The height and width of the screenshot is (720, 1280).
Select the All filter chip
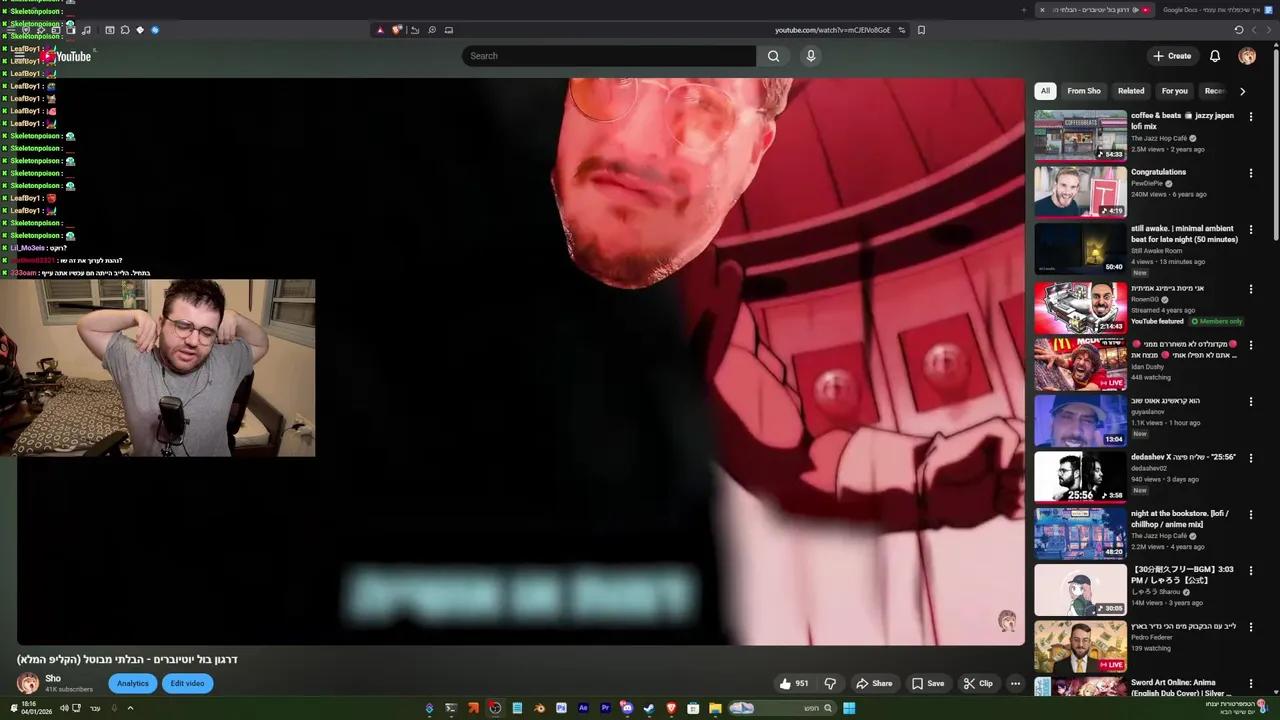1045,91
